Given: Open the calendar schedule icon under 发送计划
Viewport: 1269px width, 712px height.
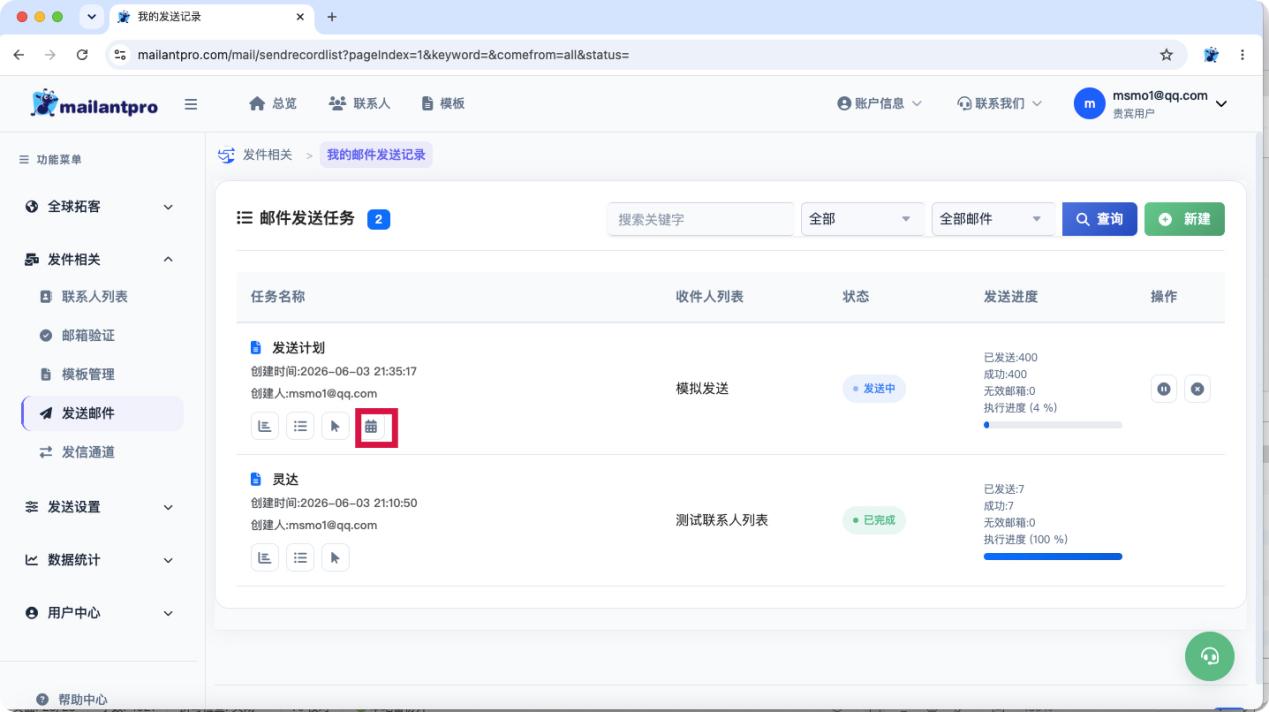Looking at the screenshot, I should coord(371,426).
